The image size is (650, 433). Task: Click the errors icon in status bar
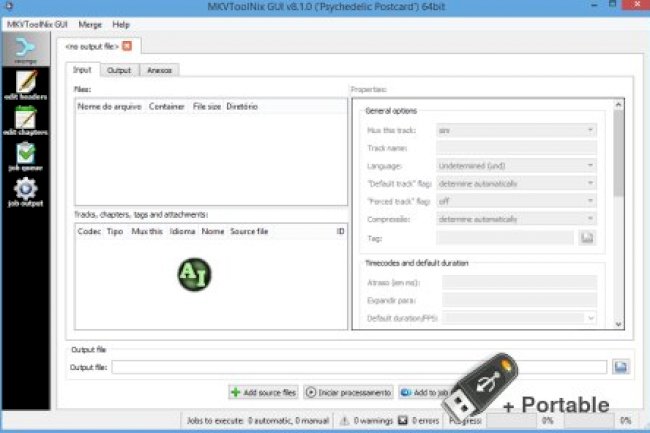(x=403, y=421)
